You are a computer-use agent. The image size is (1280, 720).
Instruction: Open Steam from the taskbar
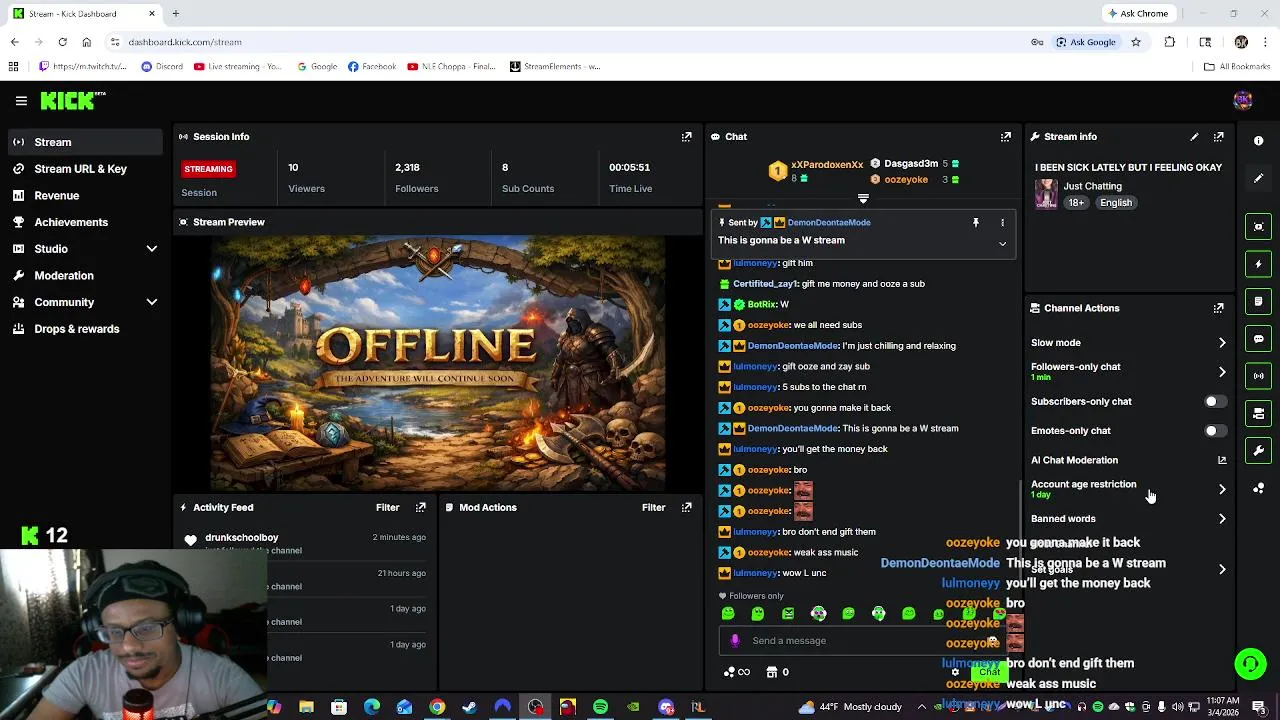469,707
